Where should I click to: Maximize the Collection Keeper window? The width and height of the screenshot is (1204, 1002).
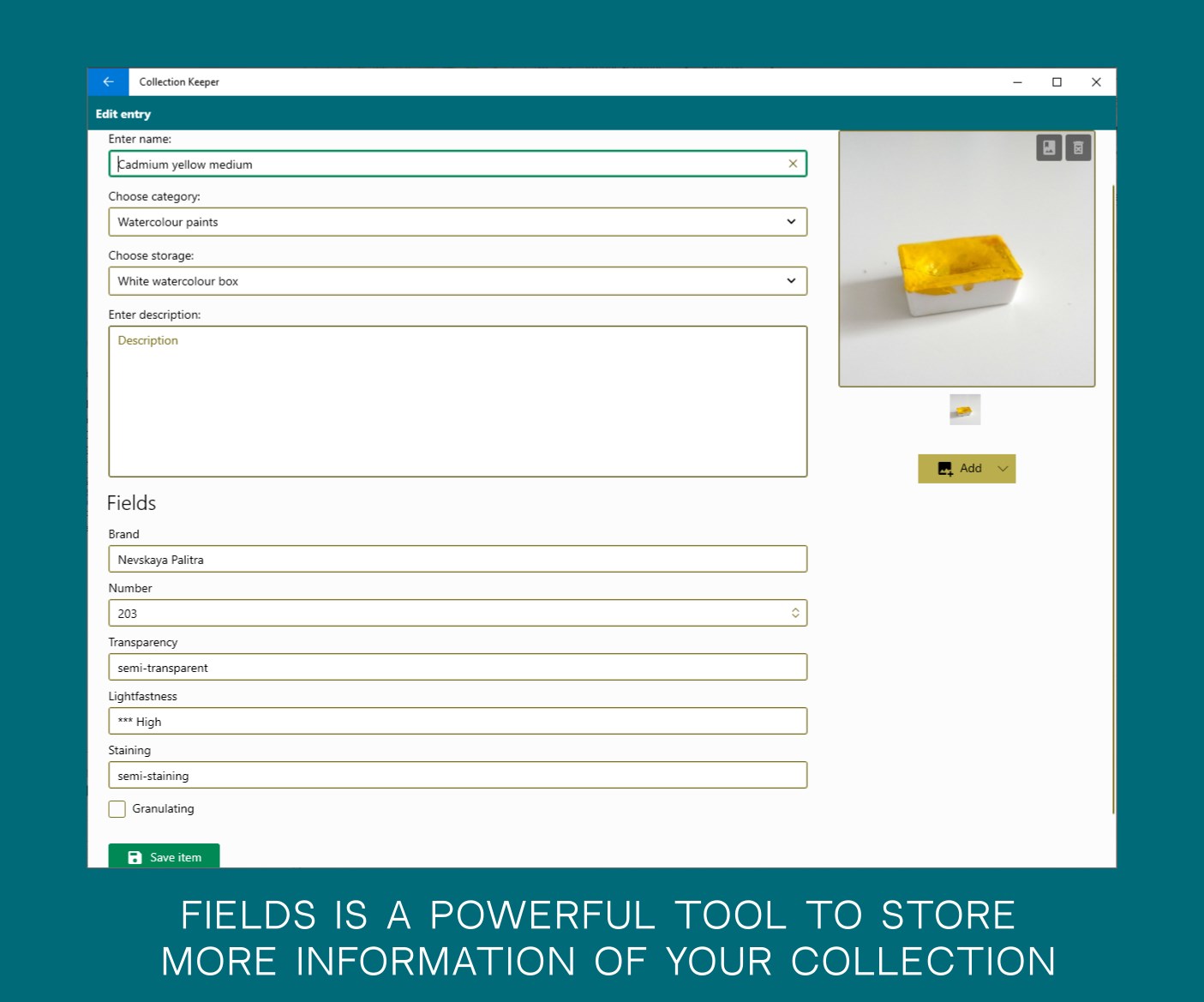pyautogui.click(x=1057, y=82)
